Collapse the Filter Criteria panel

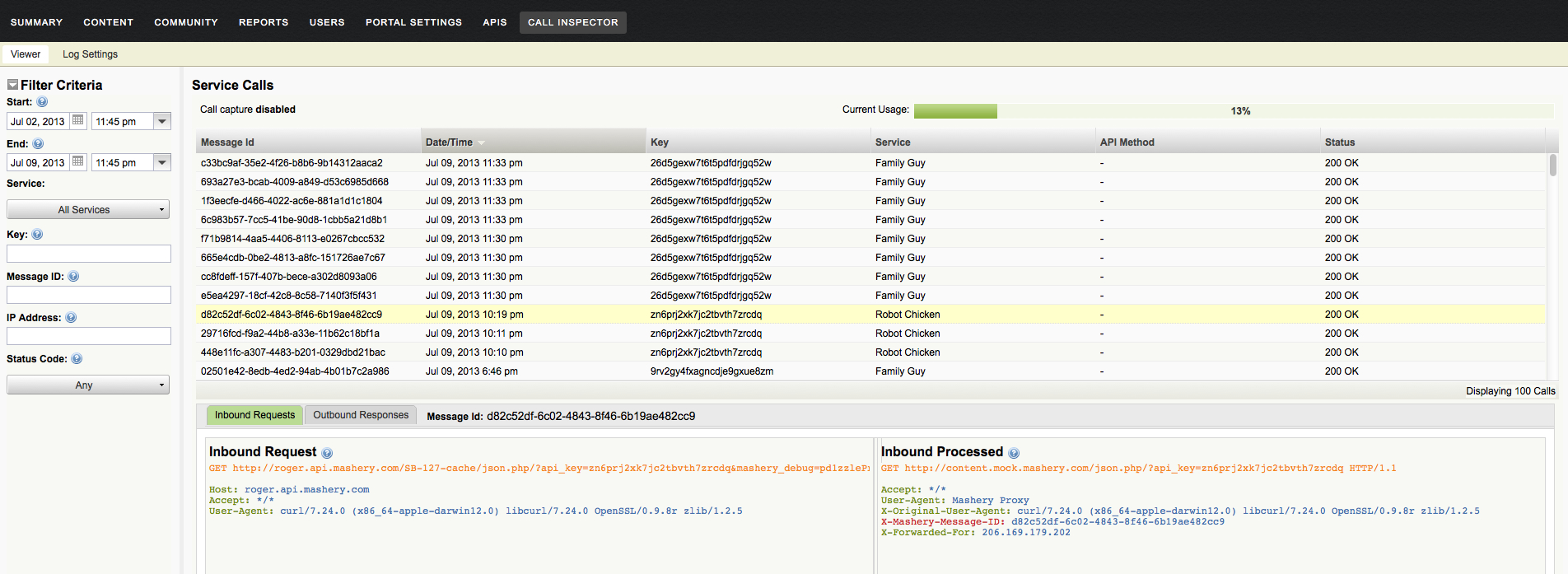point(12,85)
